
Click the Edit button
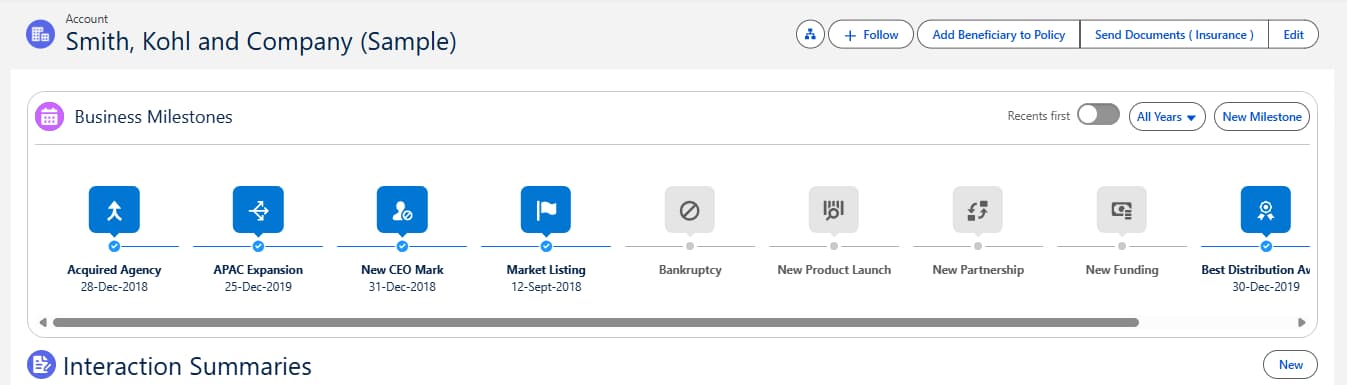[1294, 34]
